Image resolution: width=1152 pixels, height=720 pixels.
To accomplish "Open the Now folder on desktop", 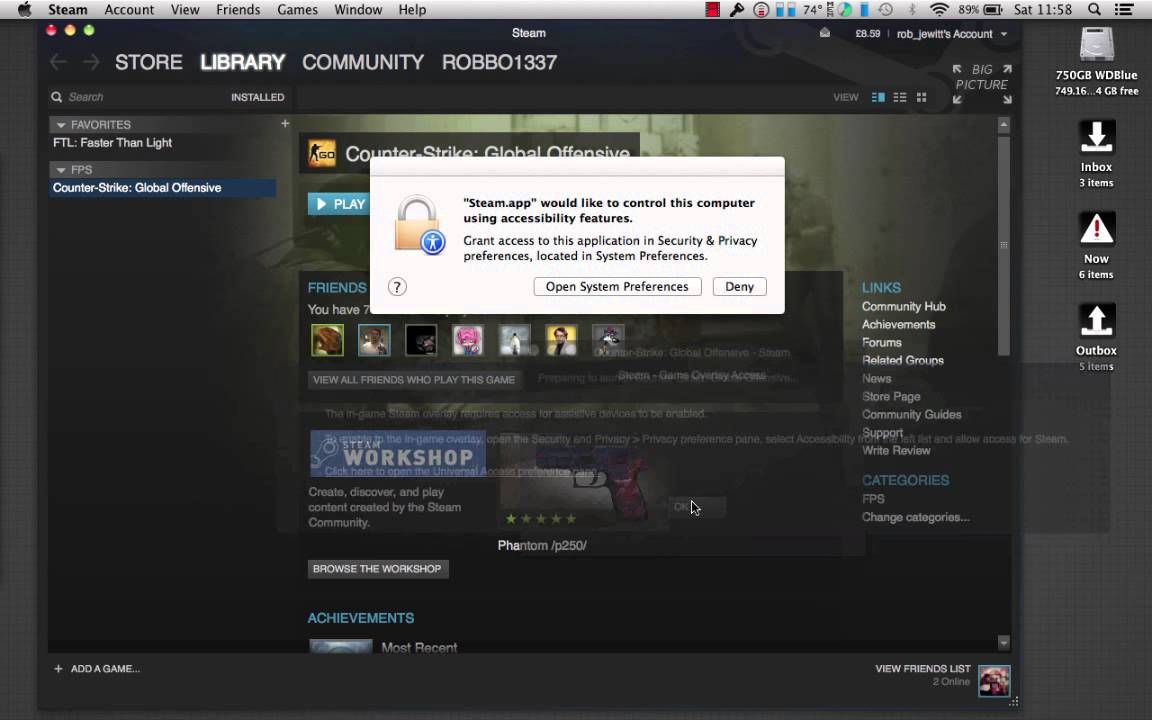I will coord(1096,229).
